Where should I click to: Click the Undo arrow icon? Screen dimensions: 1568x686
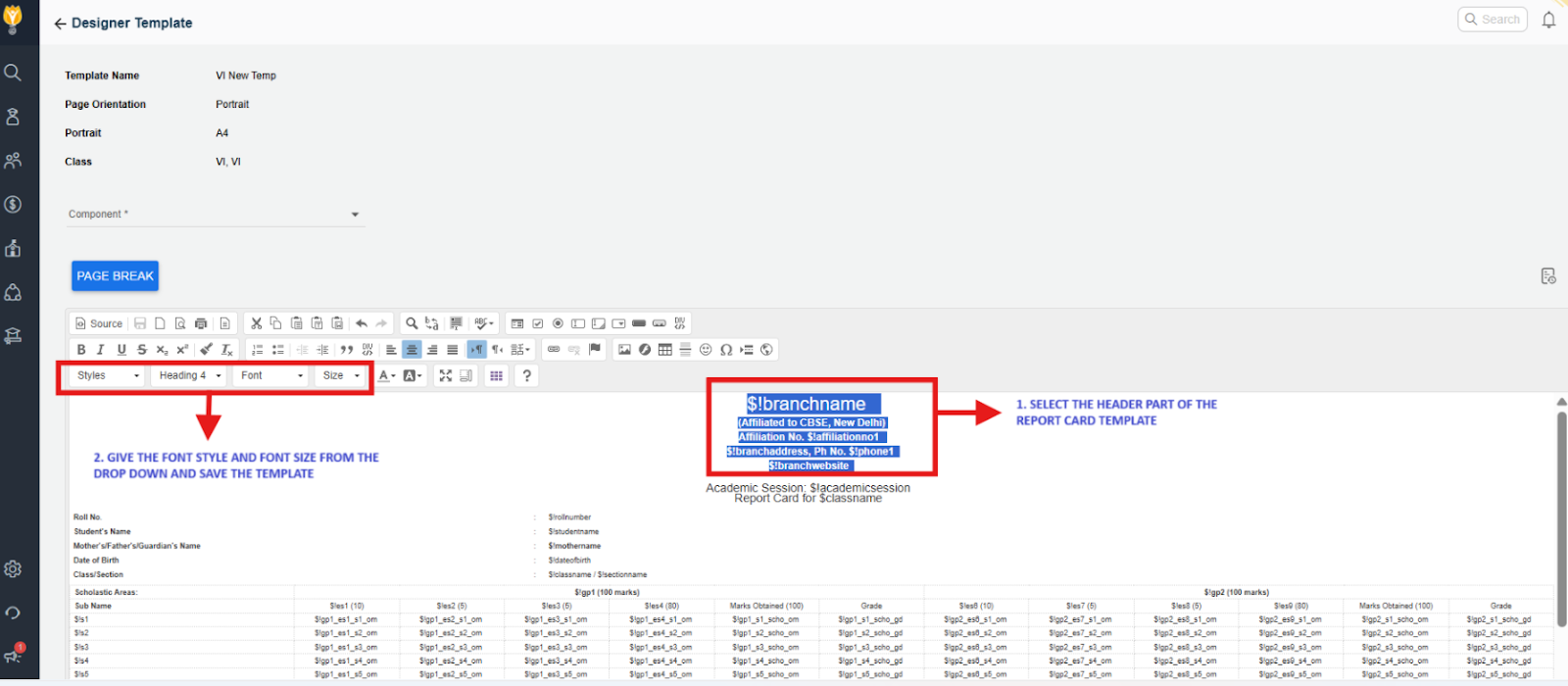pyautogui.click(x=362, y=323)
